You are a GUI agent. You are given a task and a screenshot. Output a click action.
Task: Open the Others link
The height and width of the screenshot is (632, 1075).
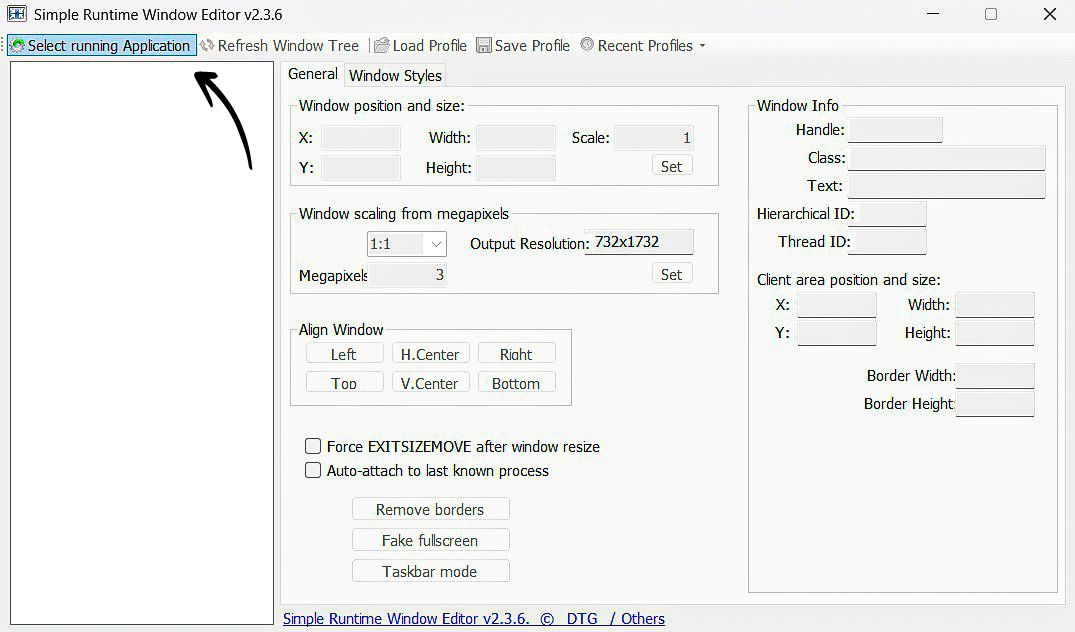642,618
